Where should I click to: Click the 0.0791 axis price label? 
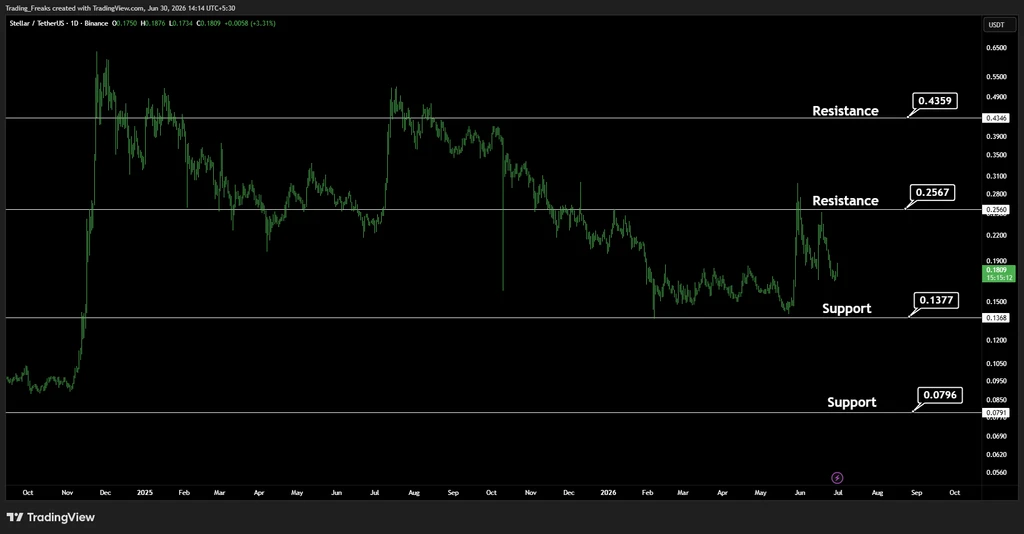996,413
